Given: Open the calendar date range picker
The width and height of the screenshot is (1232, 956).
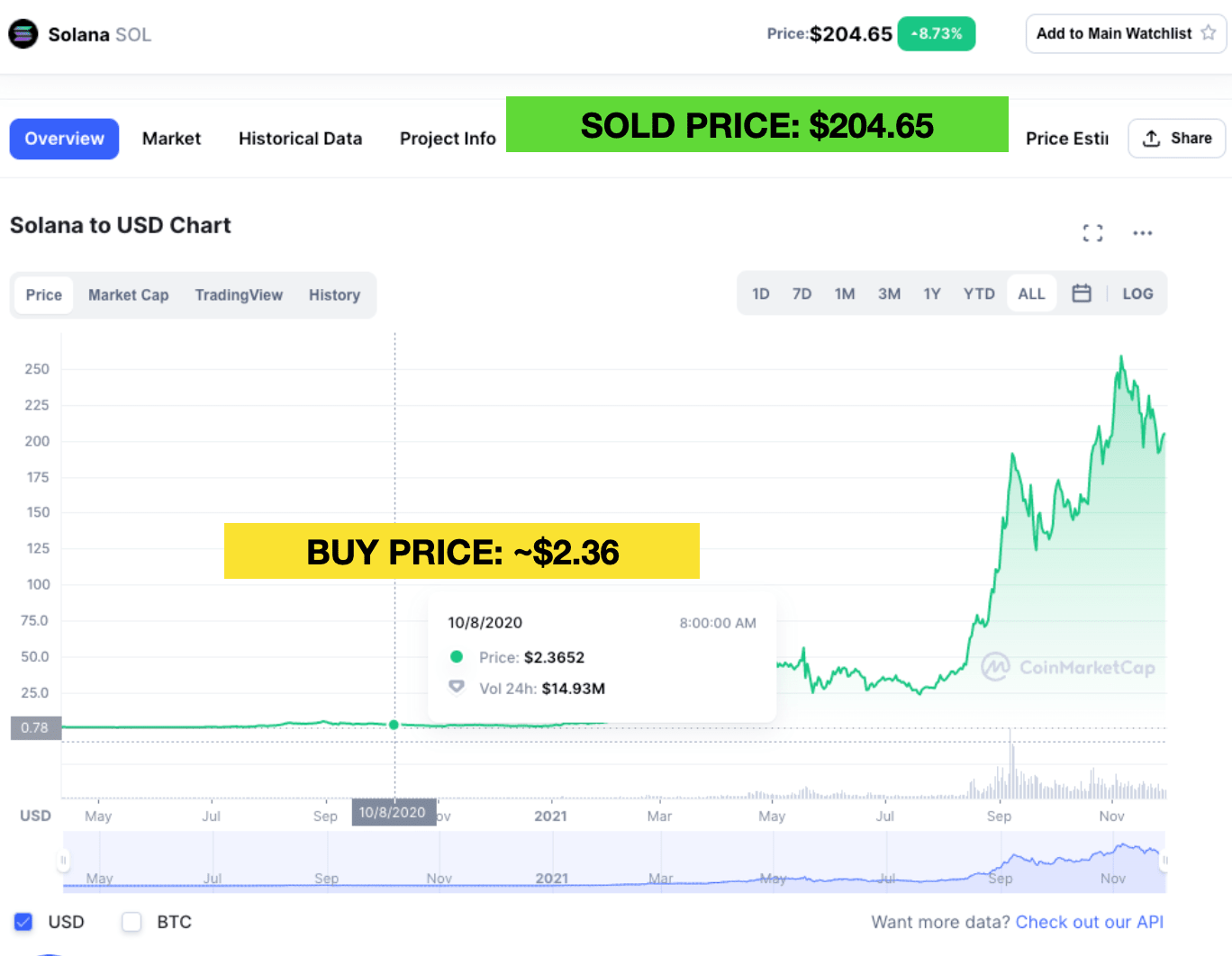Looking at the screenshot, I should click(x=1082, y=293).
